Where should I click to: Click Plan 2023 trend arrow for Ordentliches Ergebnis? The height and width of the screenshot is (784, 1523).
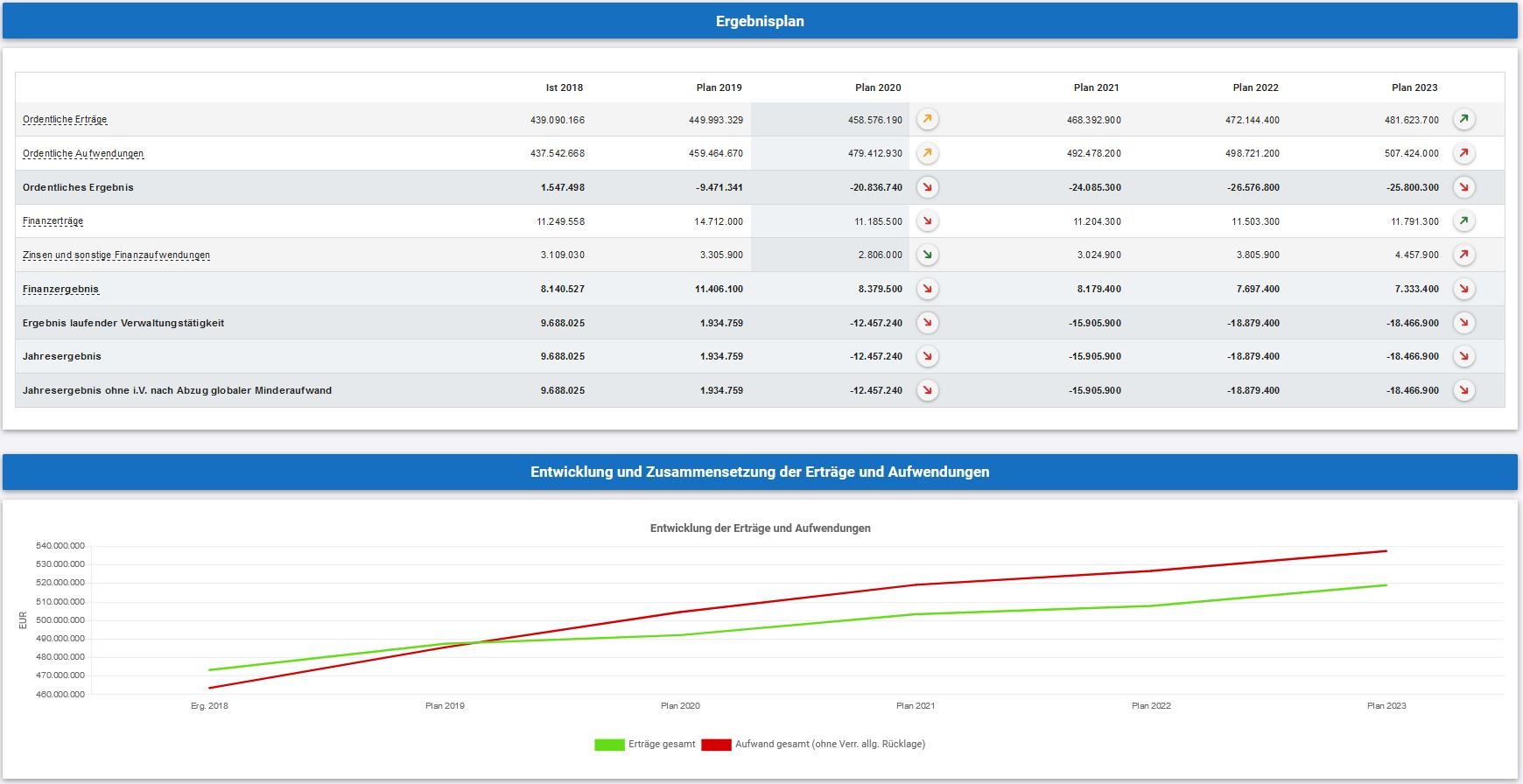point(1463,187)
